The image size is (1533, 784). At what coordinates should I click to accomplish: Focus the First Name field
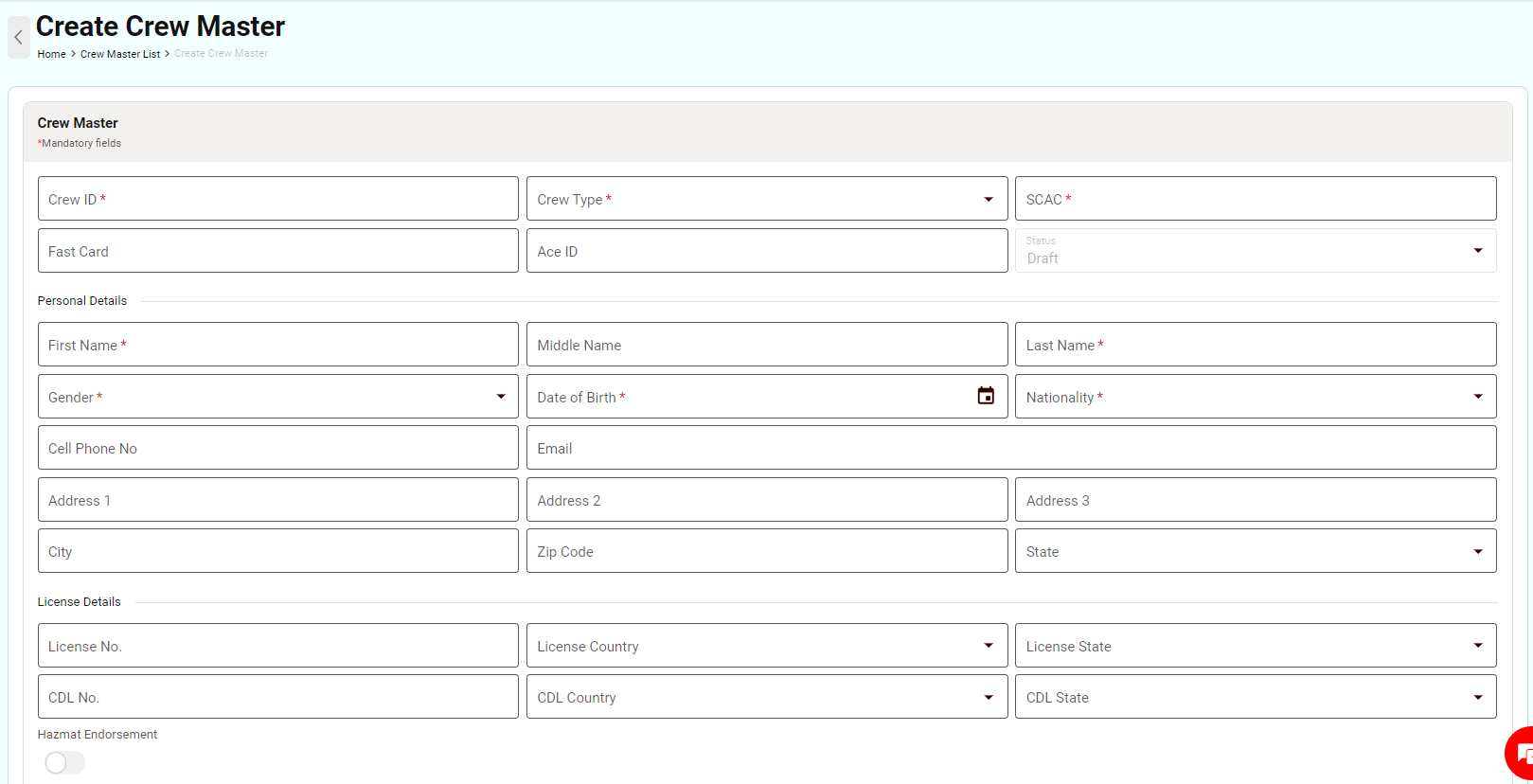pyautogui.click(x=278, y=345)
